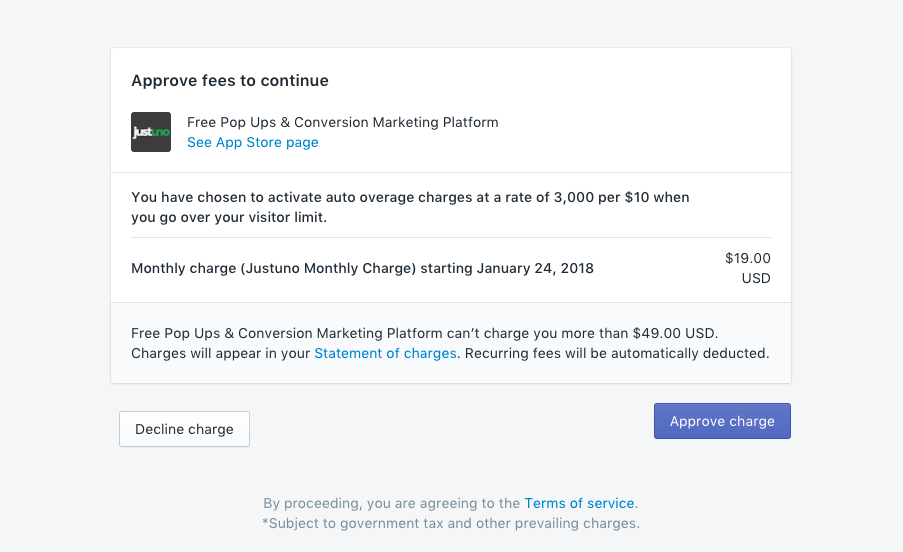Image resolution: width=903 pixels, height=552 pixels.
Task: Click the Decline charge button
Action: click(x=184, y=429)
